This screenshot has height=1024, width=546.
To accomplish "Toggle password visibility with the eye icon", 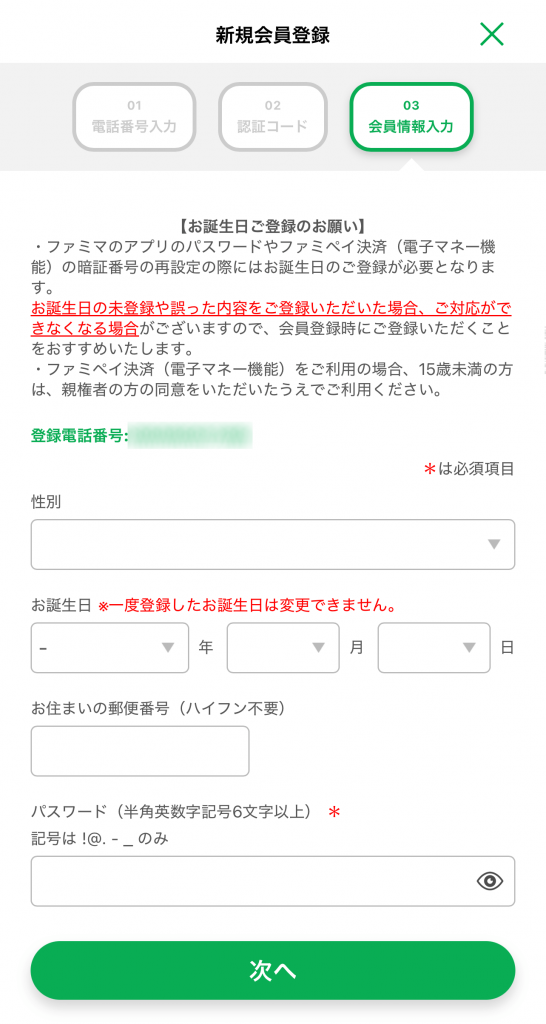I will click(x=490, y=882).
